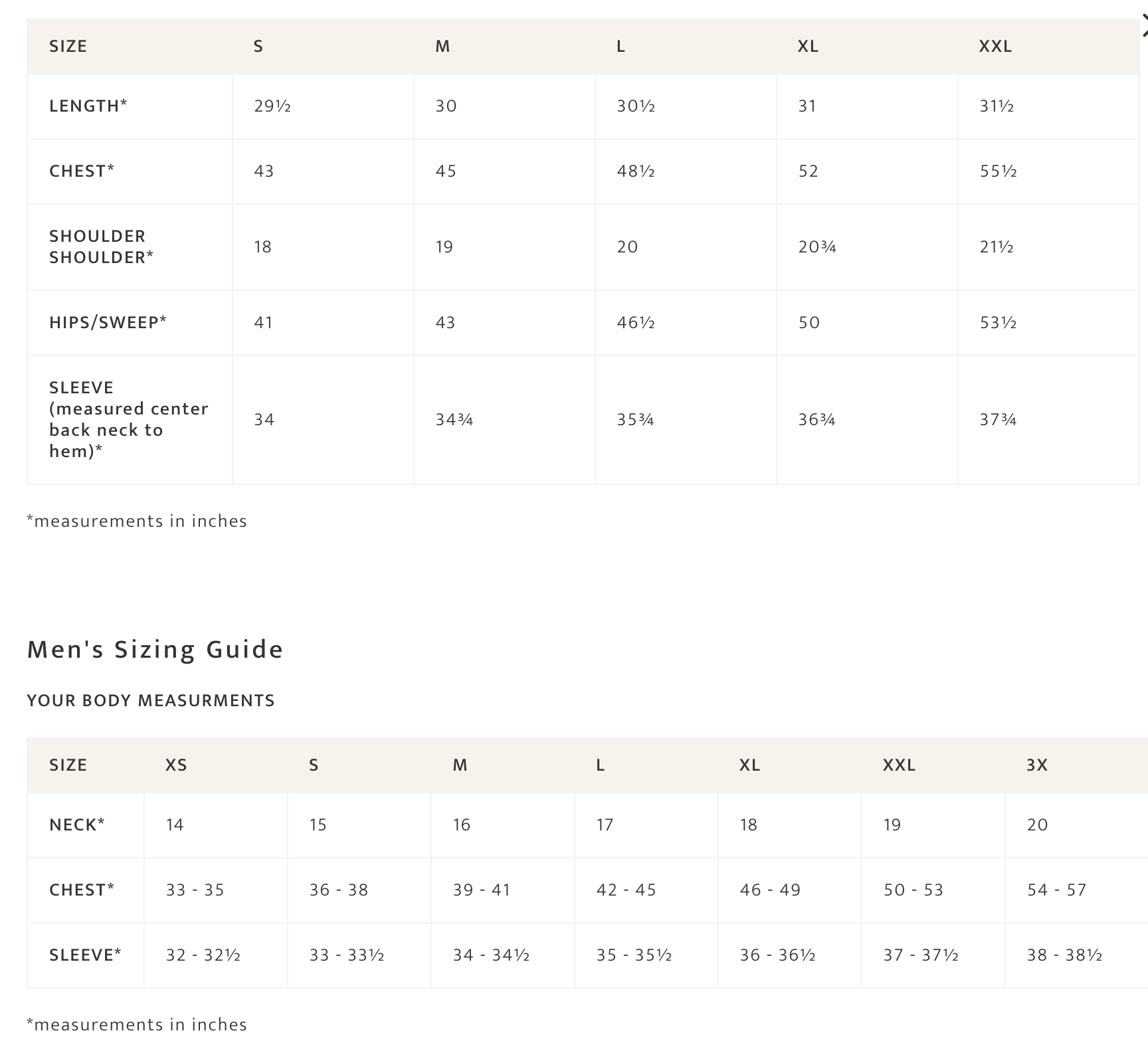Click the 54 - 57 chest range cell
This screenshot has height=1055, width=1148.
pyautogui.click(x=1056, y=890)
